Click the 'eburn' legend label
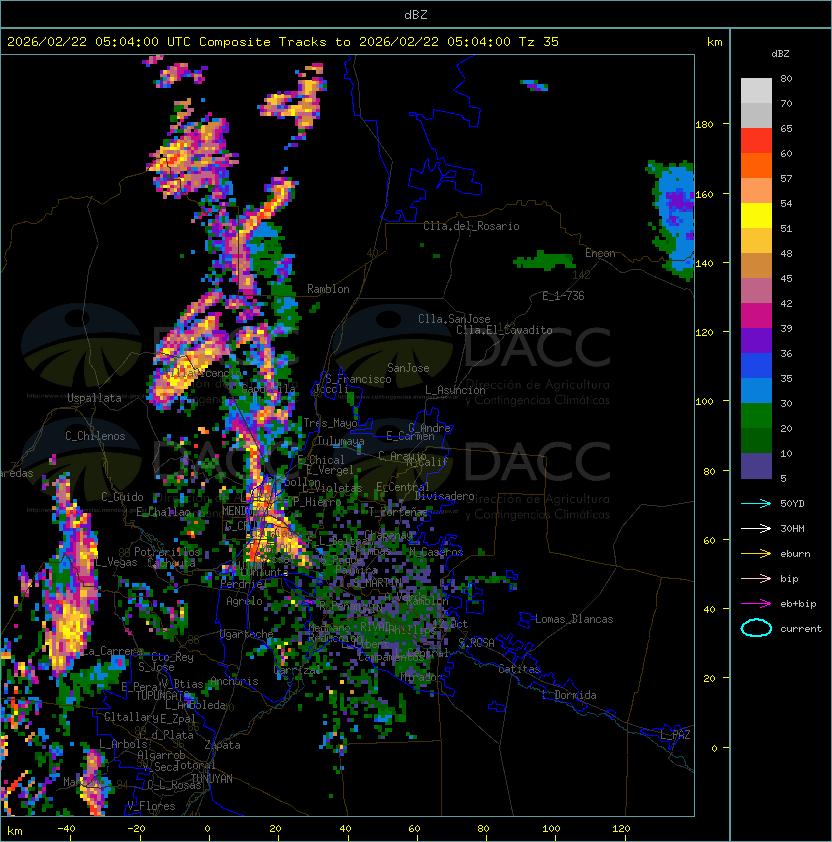The height and width of the screenshot is (842, 832). [x=795, y=554]
